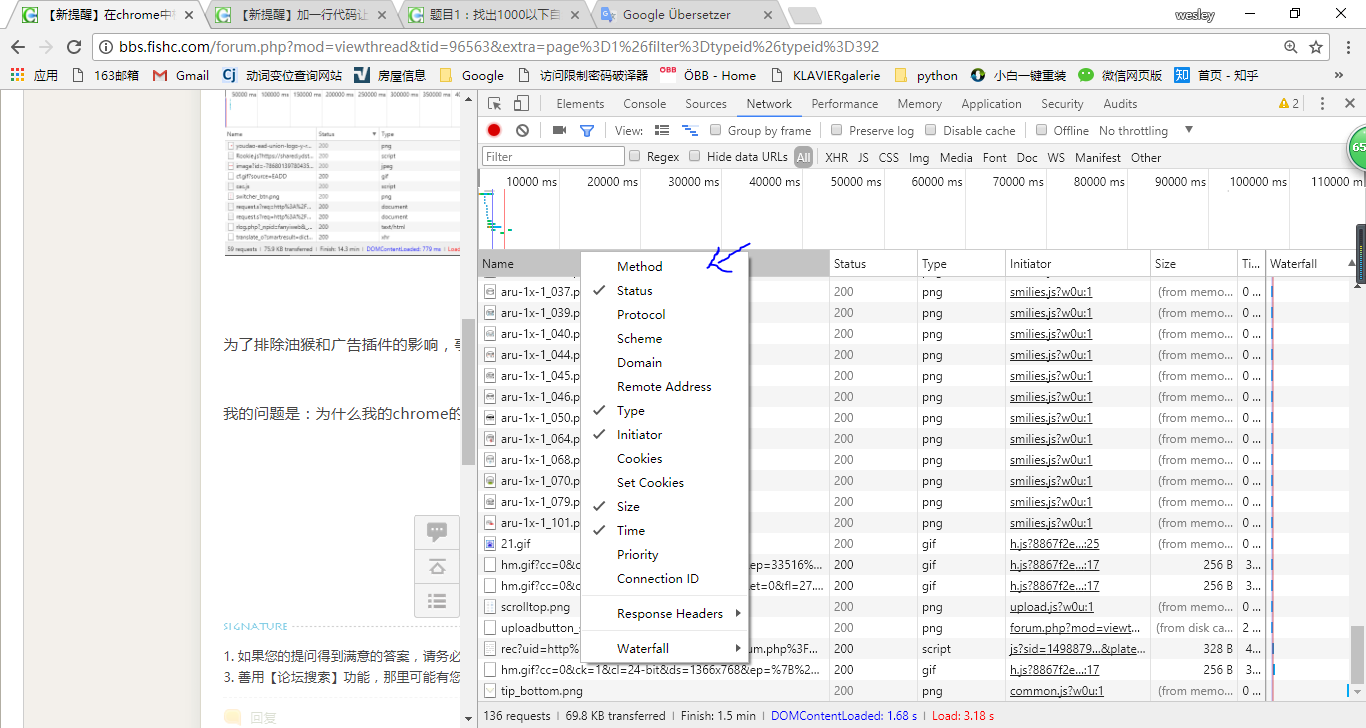Close the DevTools panel

pos(1348,104)
